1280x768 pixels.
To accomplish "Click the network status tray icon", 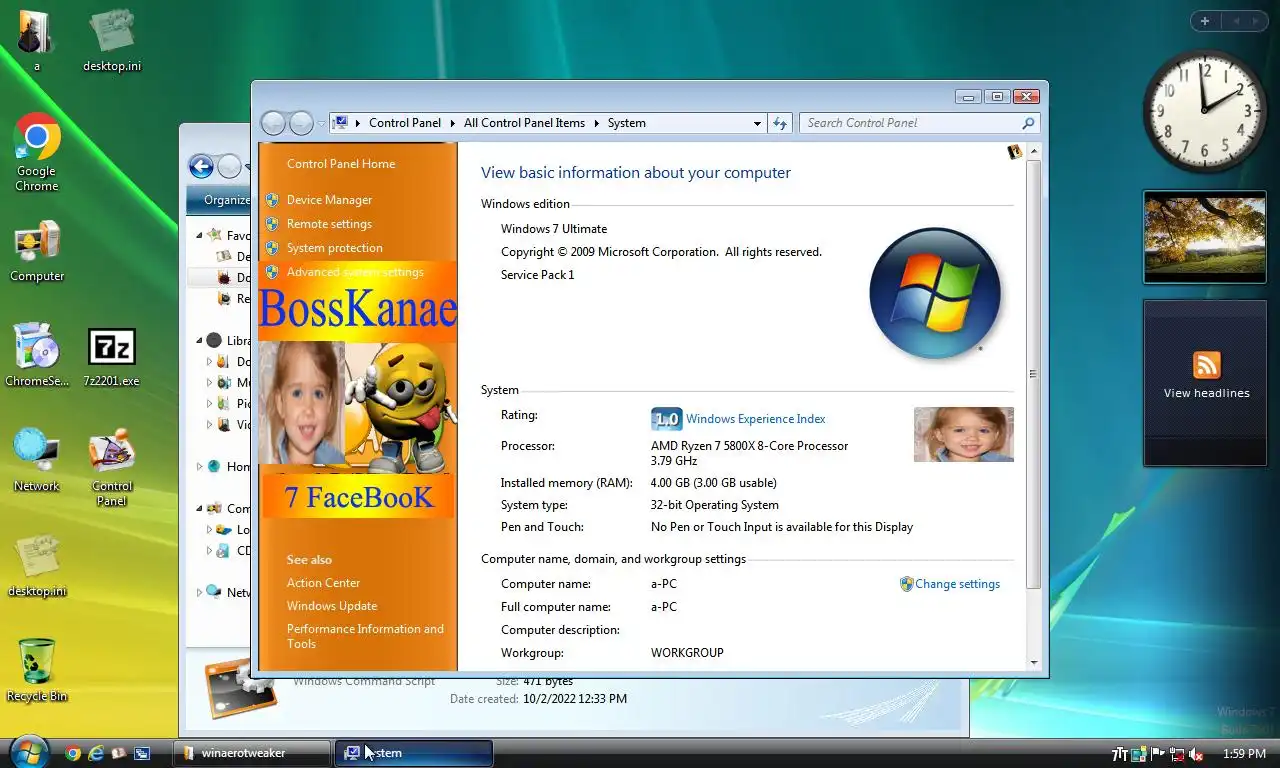I will tap(1177, 754).
